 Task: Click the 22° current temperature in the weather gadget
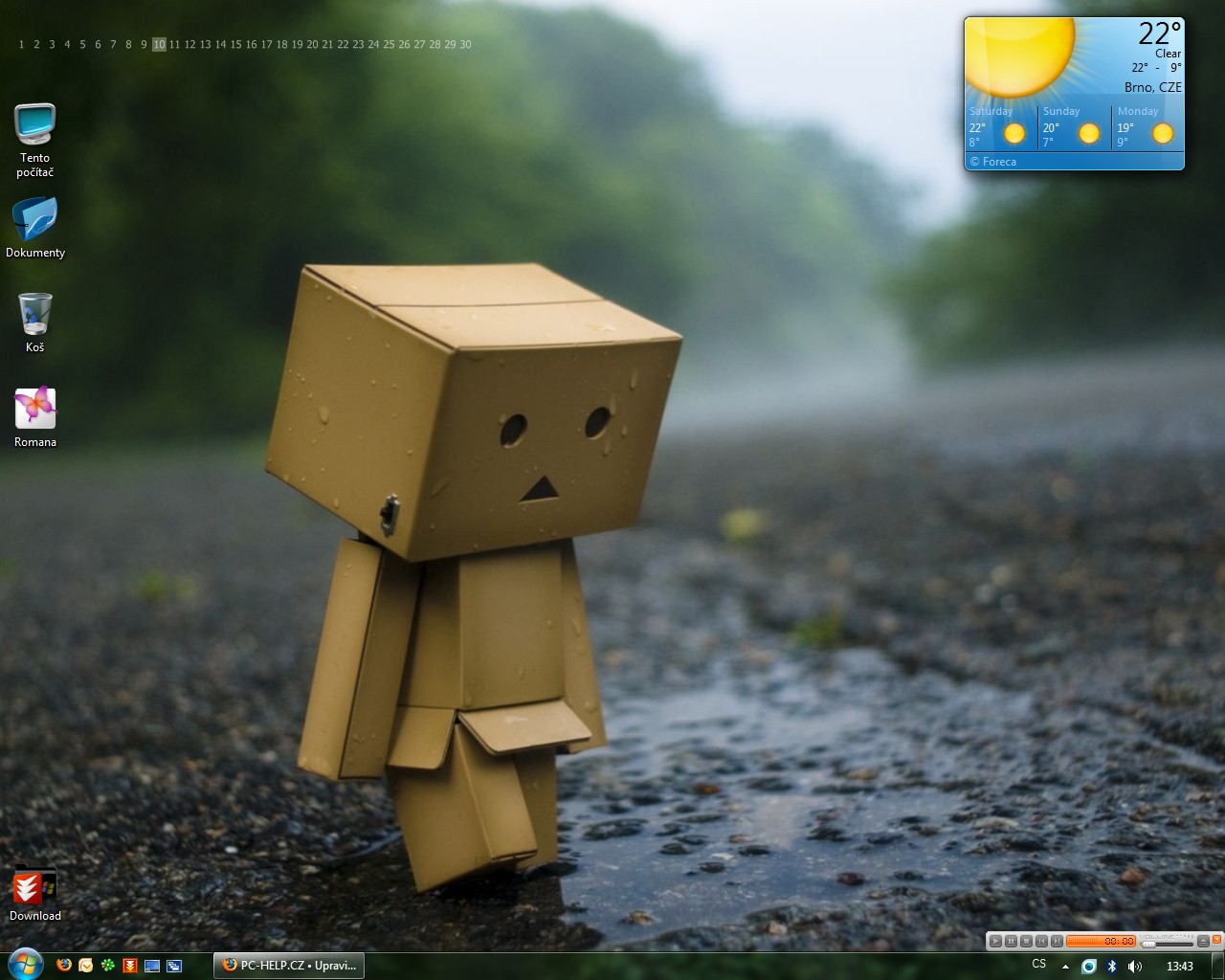pos(1159,33)
